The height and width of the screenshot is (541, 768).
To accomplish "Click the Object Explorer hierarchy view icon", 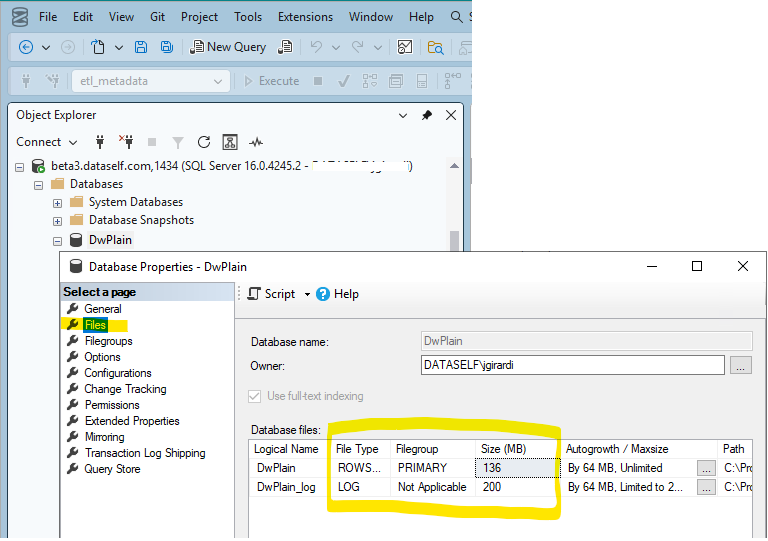I will point(230,142).
